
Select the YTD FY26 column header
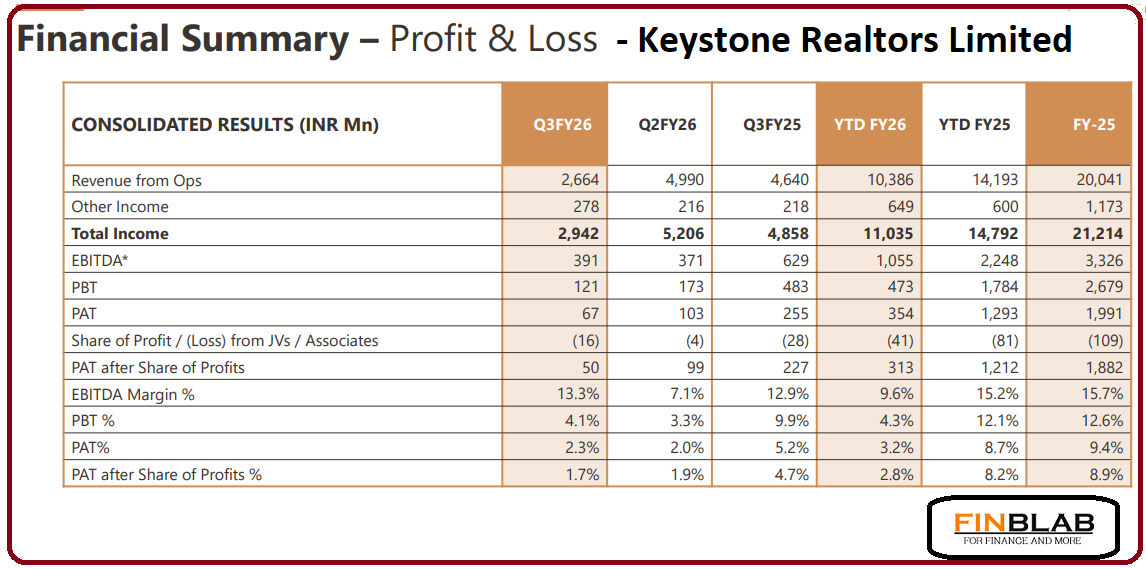point(869,125)
